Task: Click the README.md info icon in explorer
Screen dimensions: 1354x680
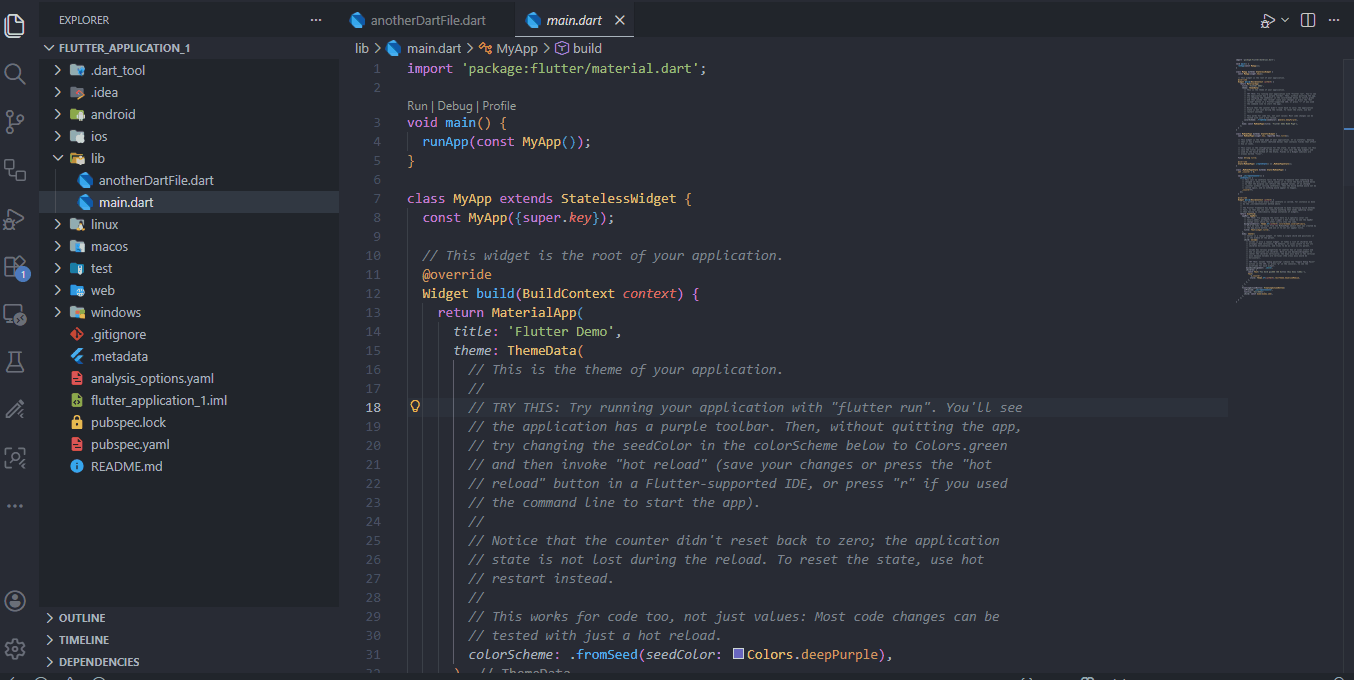Action: coord(77,466)
